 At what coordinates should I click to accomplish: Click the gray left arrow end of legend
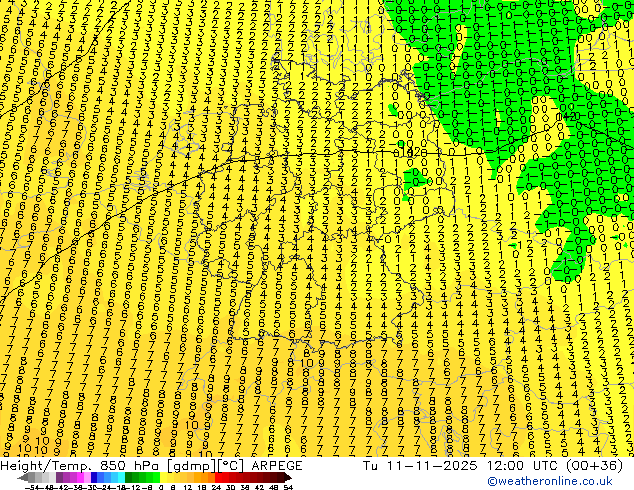tap(23, 478)
